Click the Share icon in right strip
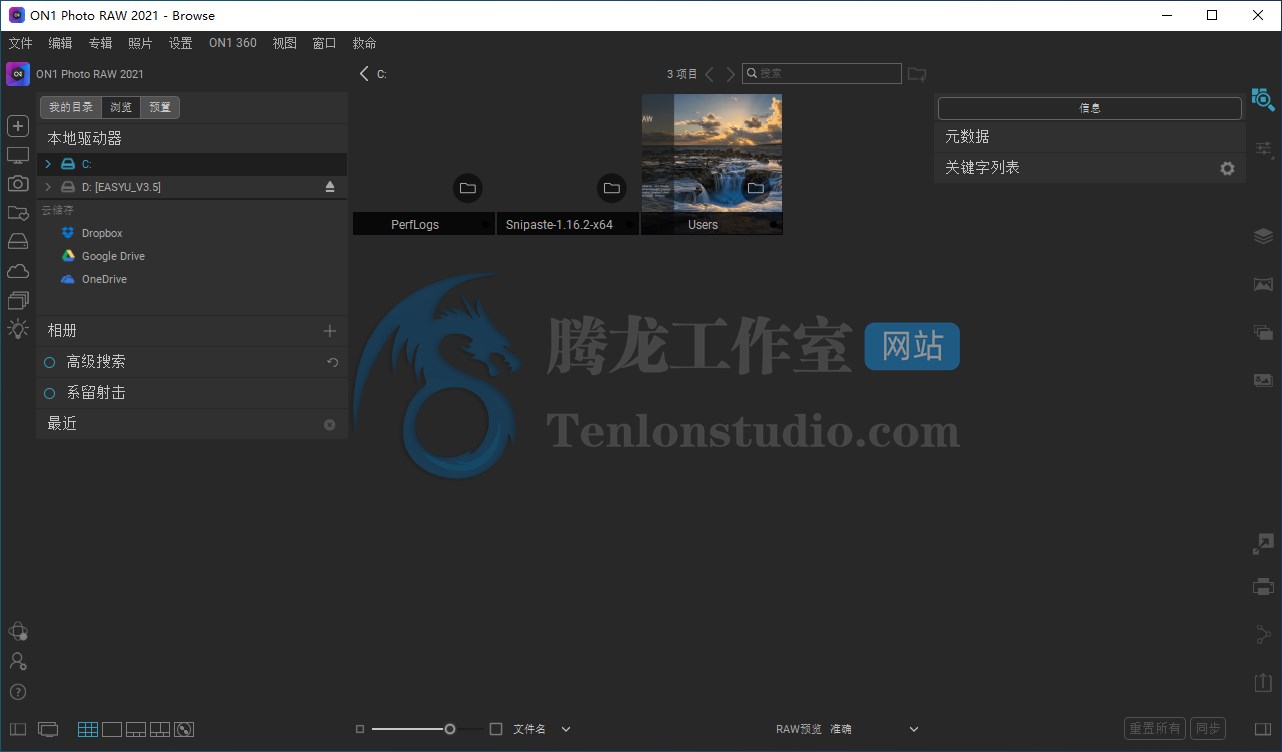The width and height of the screenshot is (1282, 752). 1263,635
